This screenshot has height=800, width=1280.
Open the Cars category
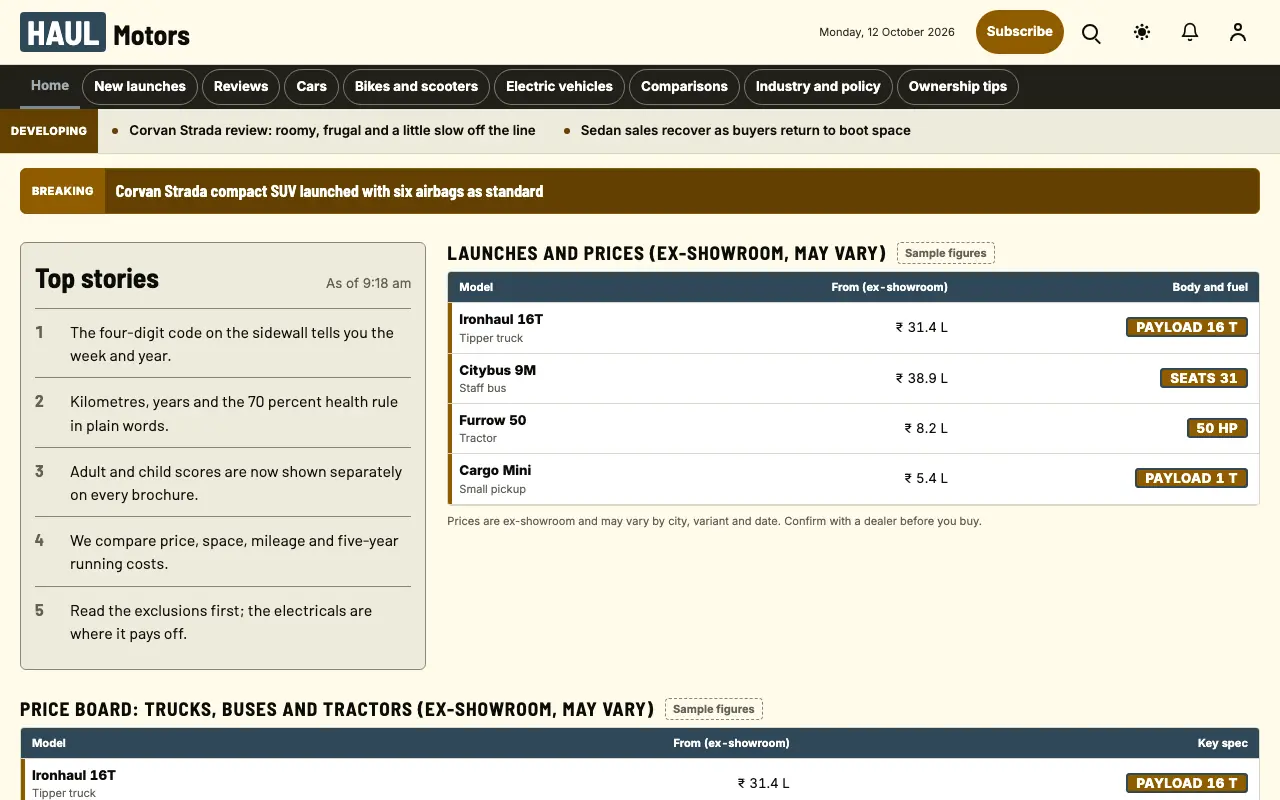[312, 87]
